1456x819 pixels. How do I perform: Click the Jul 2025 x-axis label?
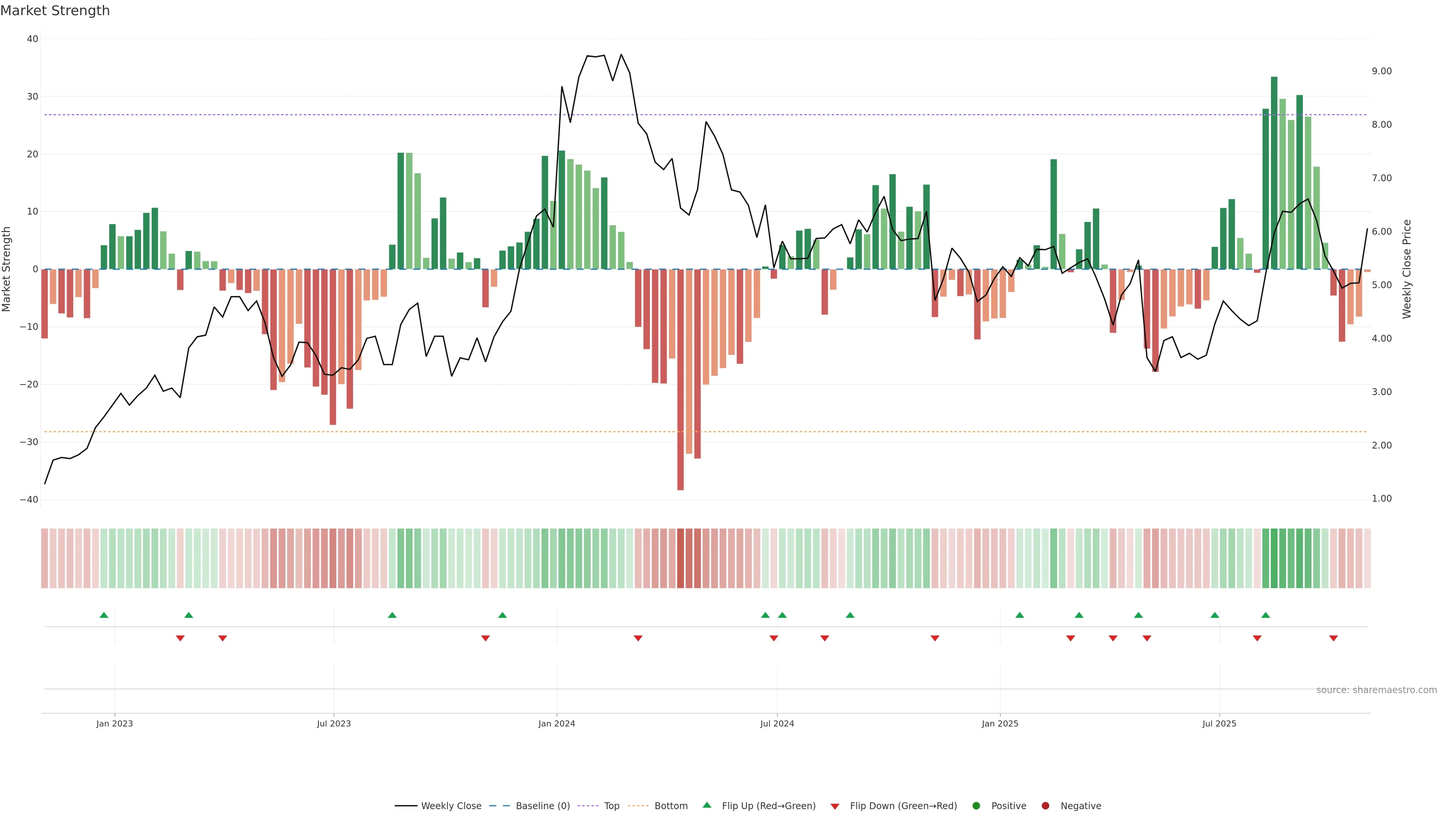click(1219, 723)
